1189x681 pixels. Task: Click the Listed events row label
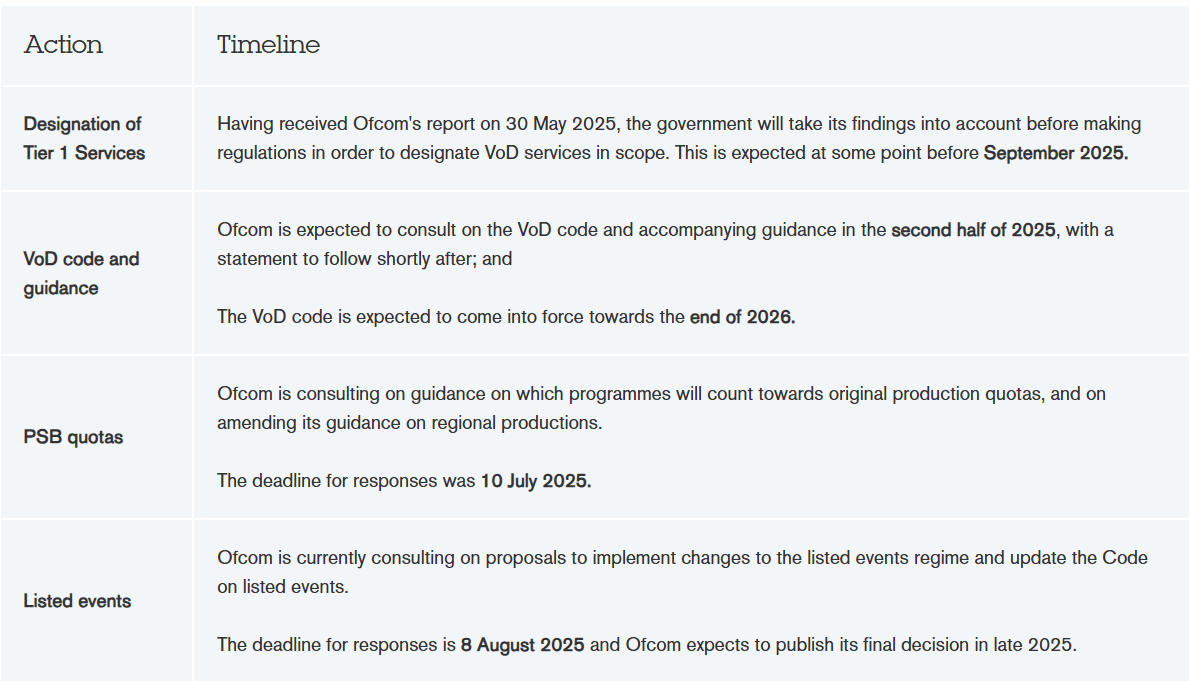point(77,601)
